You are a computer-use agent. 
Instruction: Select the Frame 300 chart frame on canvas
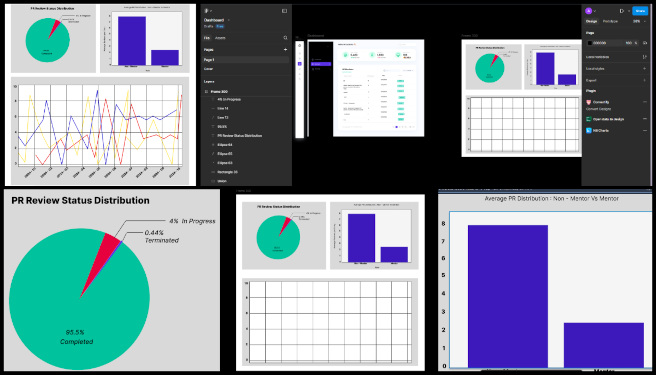[x=522, y=98]
